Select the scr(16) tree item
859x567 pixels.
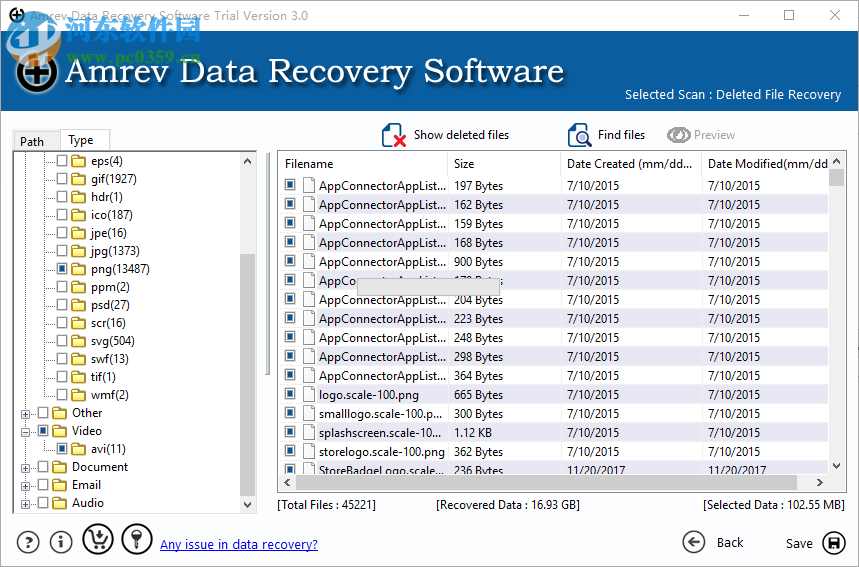point(108,323)
